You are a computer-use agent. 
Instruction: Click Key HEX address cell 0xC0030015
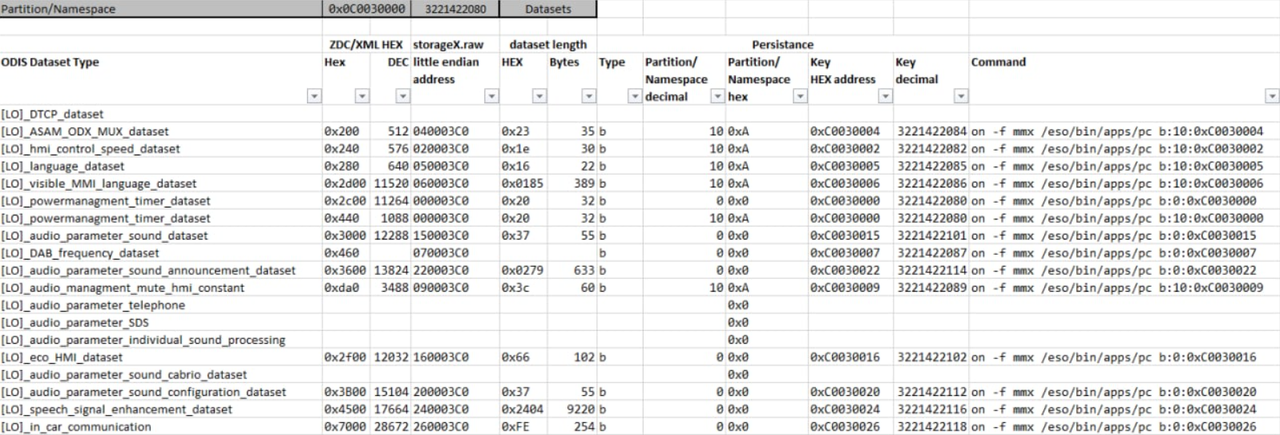851,236
